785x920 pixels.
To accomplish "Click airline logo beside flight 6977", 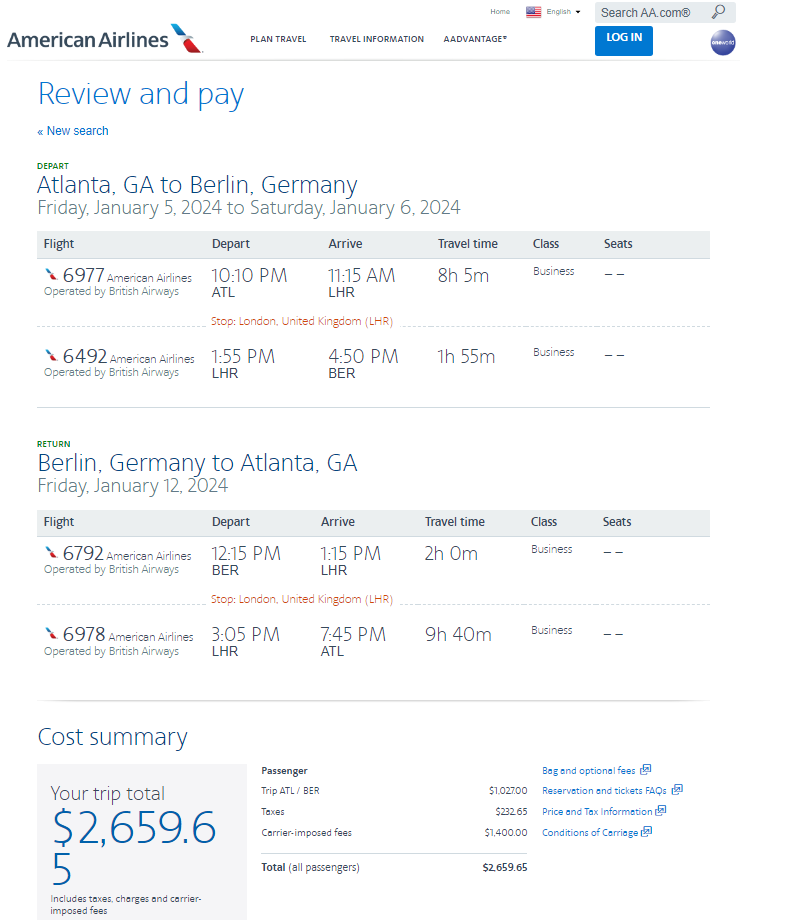I will coord(51,274).
